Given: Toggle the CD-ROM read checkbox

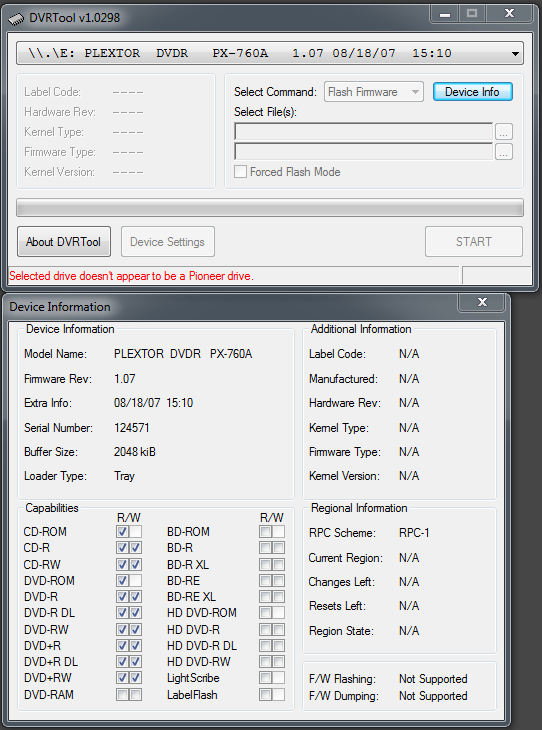Looking at the screenshot, I should click(122, 532).
